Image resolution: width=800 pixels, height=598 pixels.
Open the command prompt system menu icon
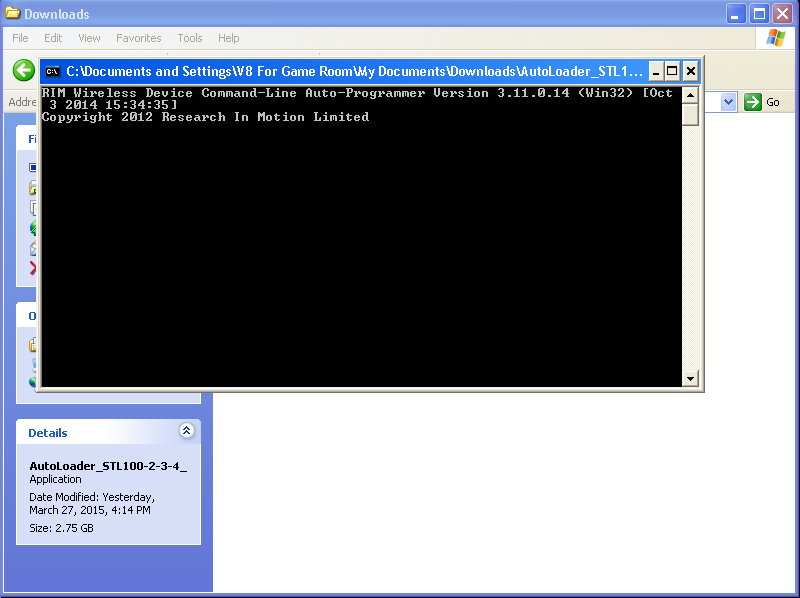tap(52, 71)
